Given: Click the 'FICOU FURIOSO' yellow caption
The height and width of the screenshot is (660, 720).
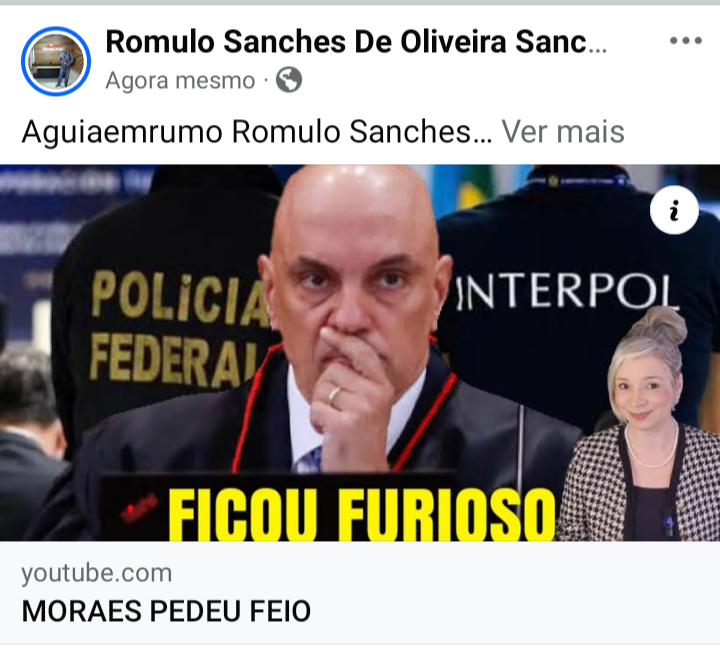Looking at the screenshot, I should coord(362,515).
